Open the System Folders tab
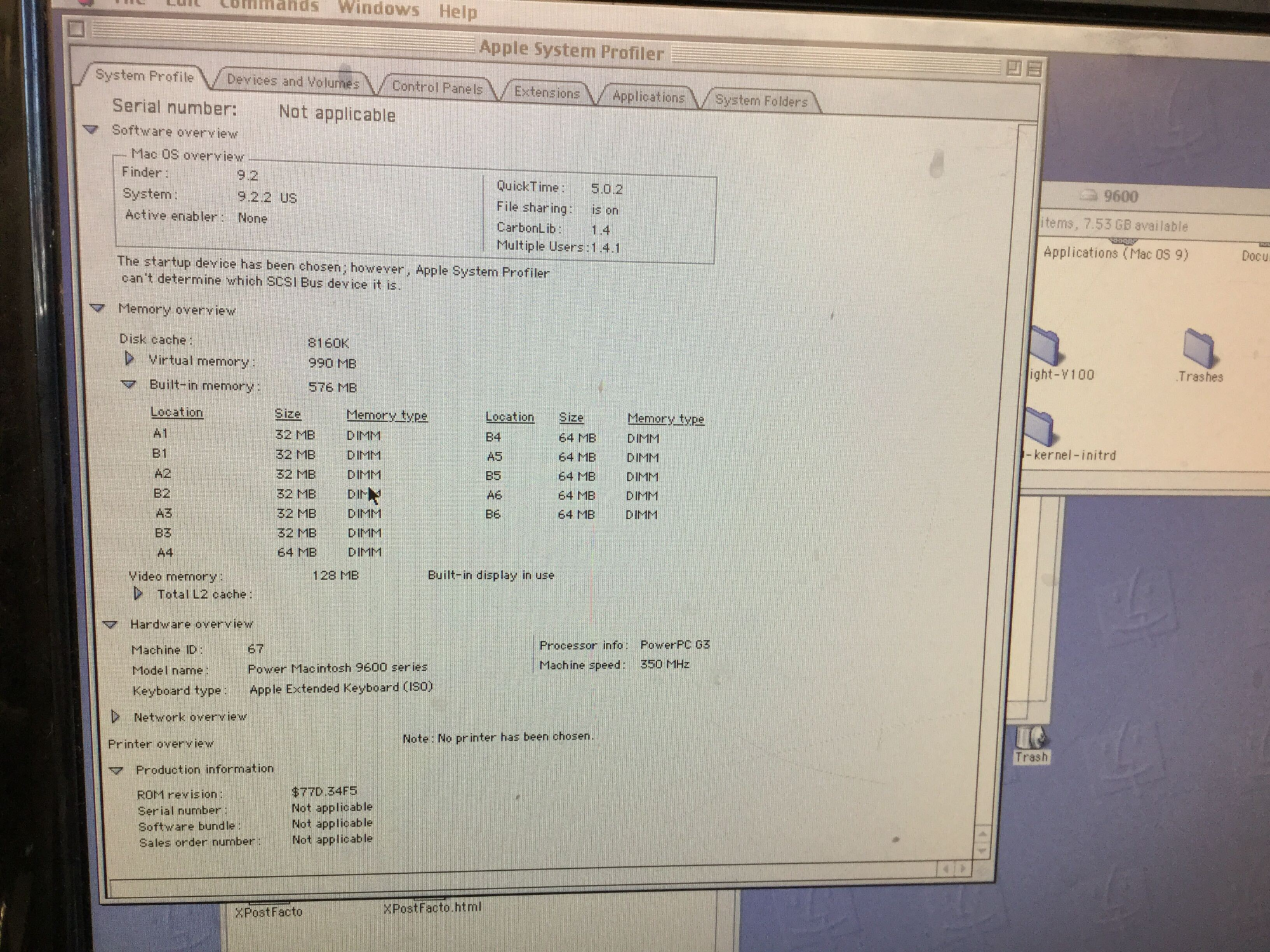The width and height of the screenshot is (1270, 952). pyautogui.click(x=761, y=101)
